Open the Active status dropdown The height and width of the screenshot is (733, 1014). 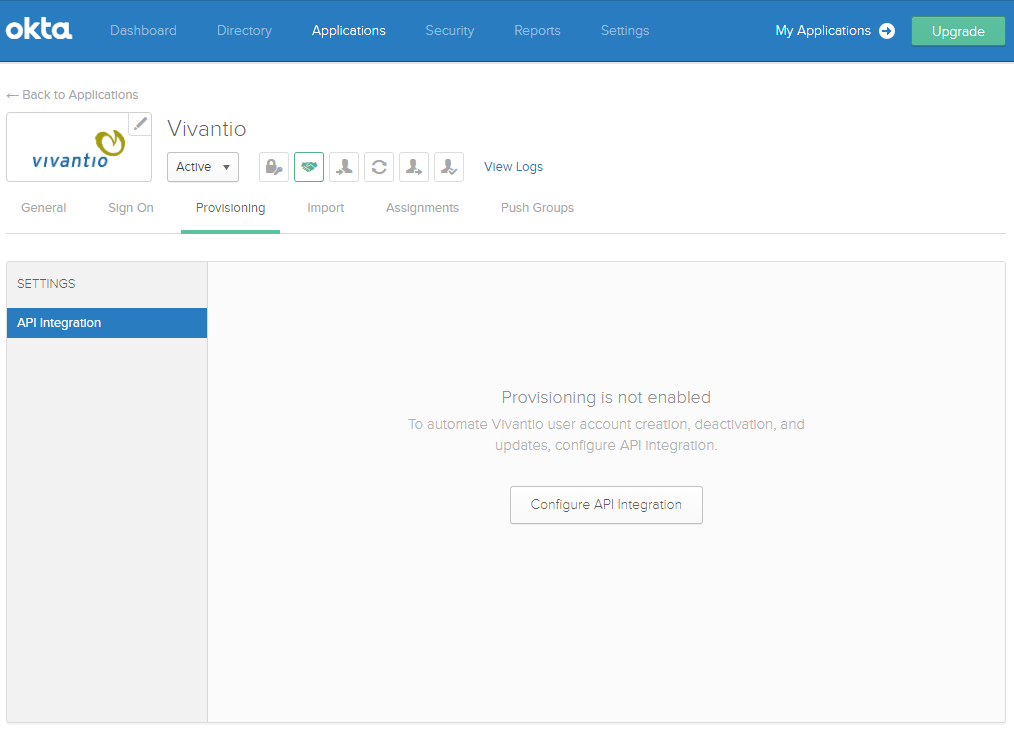[x=203, y=167]
